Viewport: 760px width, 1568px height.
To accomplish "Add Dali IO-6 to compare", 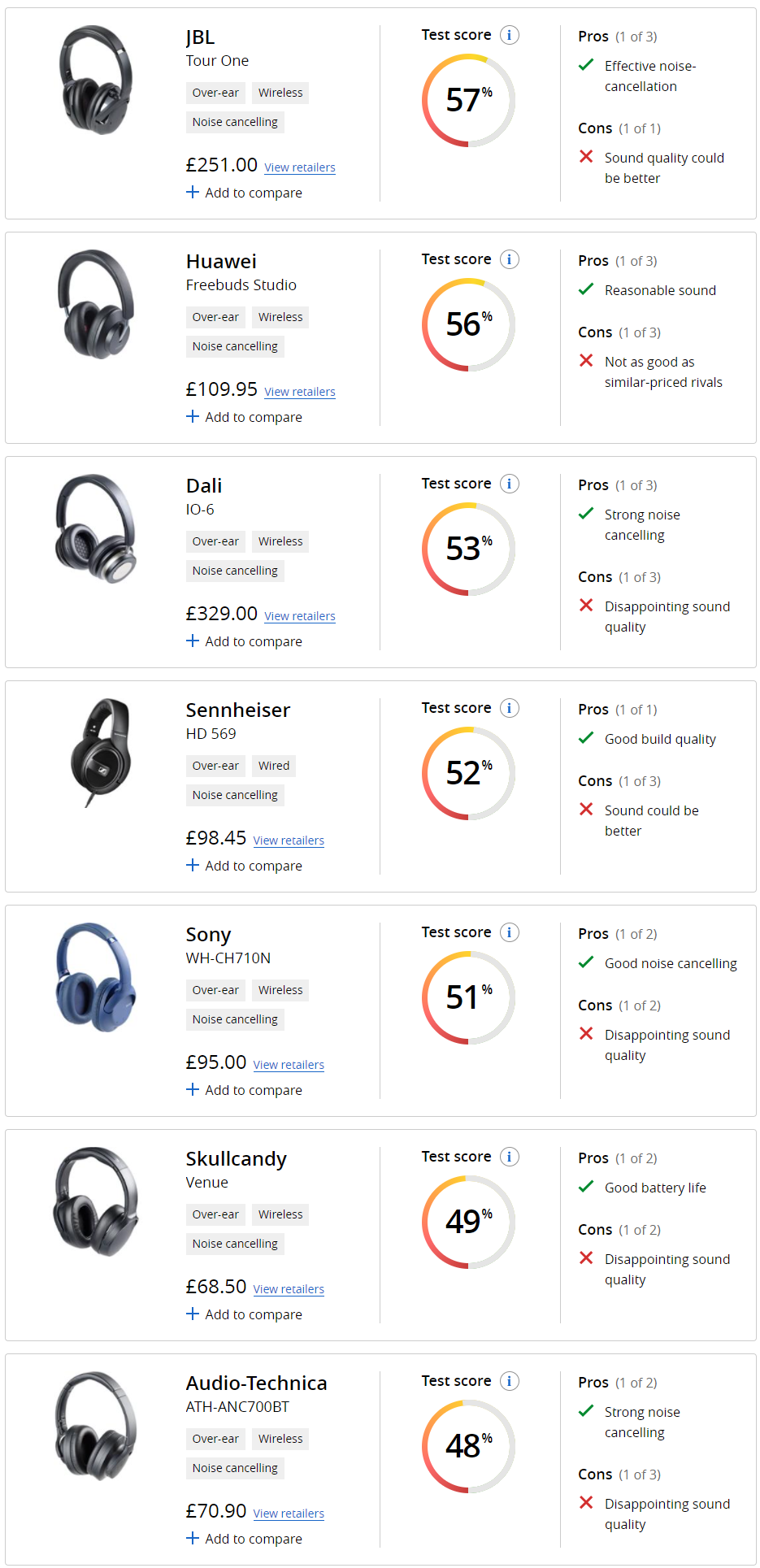I will 244,641.
